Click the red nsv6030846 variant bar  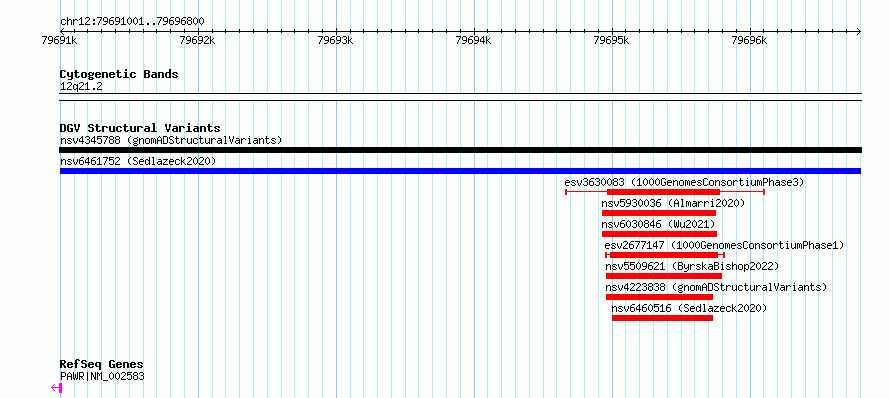click(x=660, y=234)
